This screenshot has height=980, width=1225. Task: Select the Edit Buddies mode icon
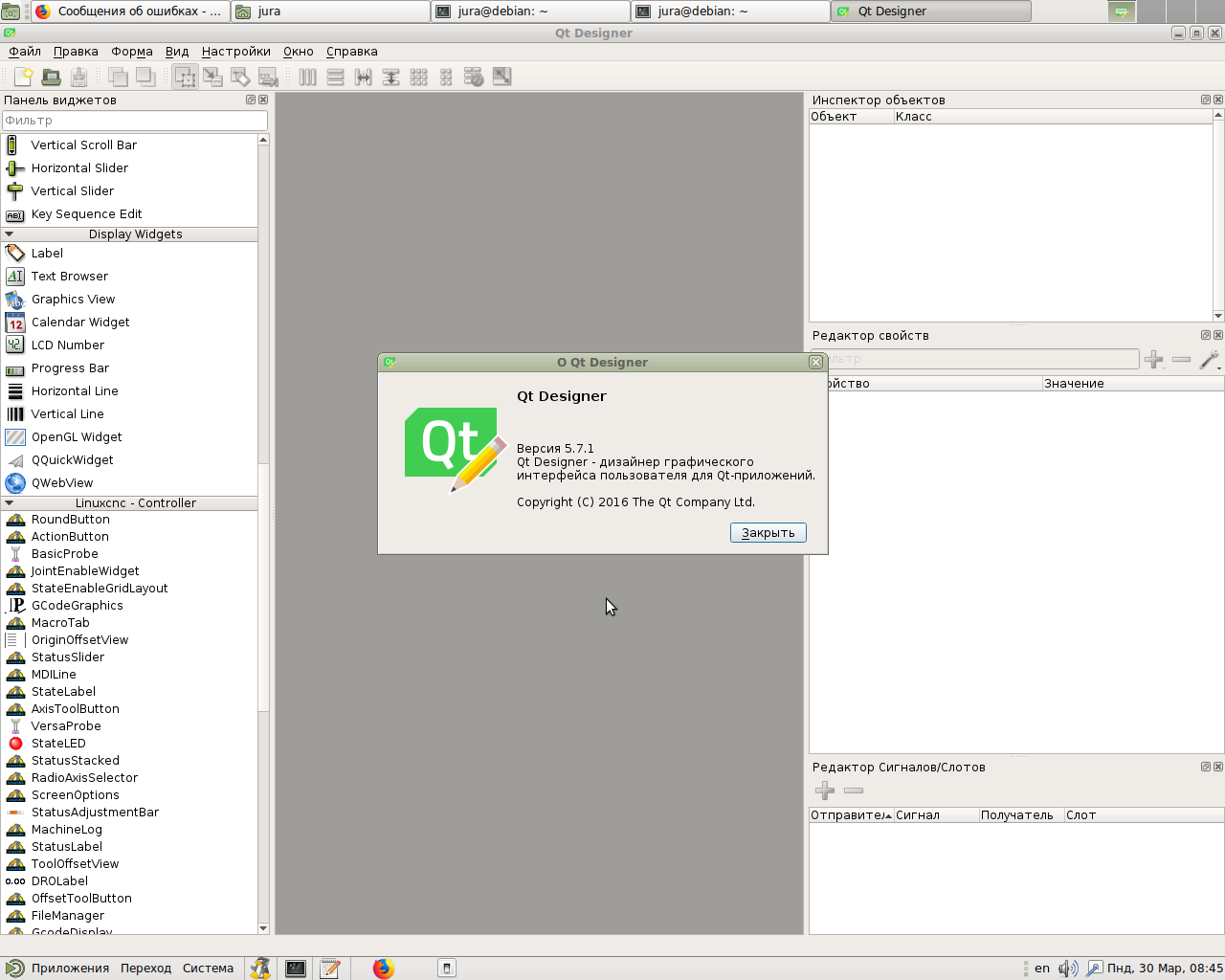240,77
